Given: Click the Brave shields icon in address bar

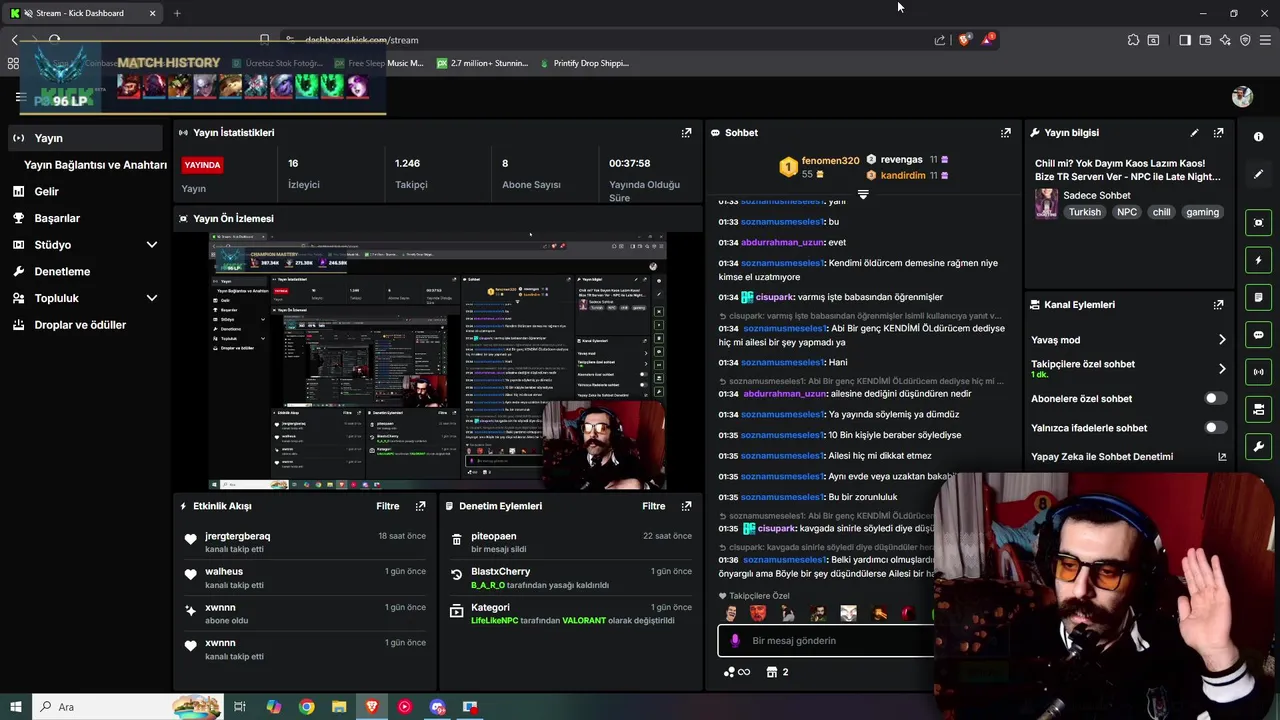Looking at the screenshot, I should 964,40.
